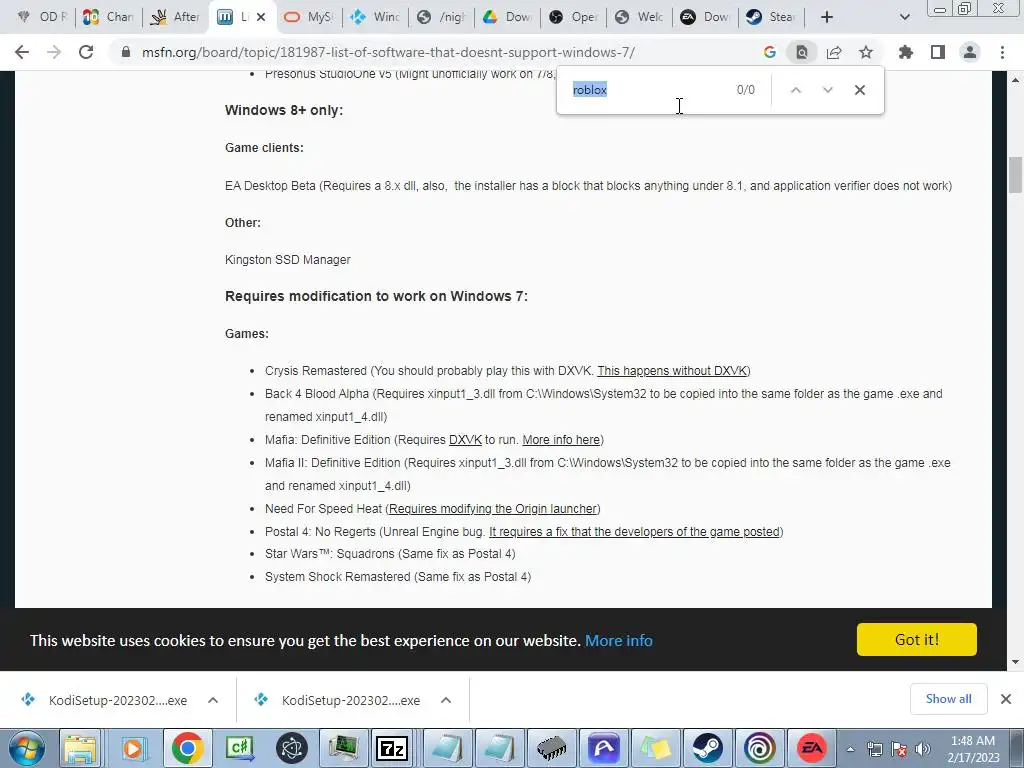1024x768 pixels.
Task: Open a new browser tab
Action: pyautogui.click(x=827, y=17)
